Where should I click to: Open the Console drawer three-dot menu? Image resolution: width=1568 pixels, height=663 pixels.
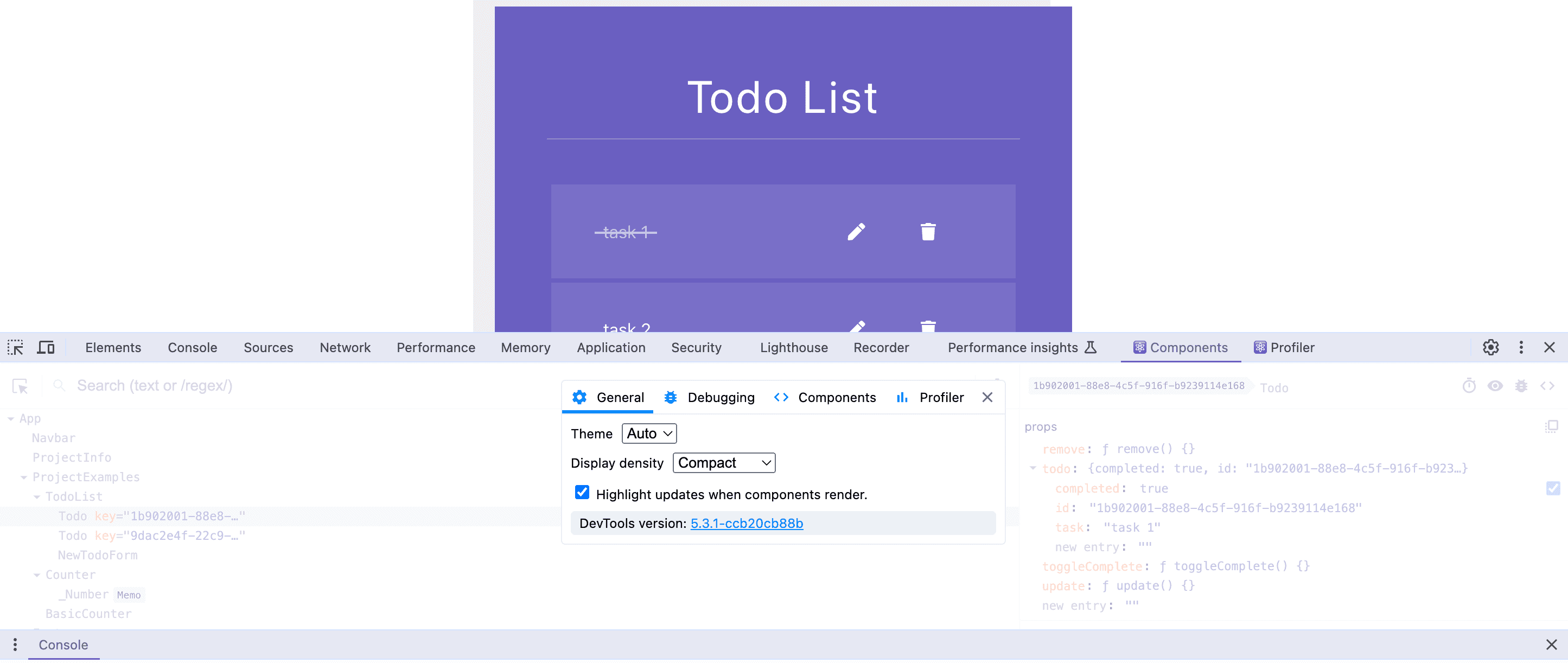point(15,645)
